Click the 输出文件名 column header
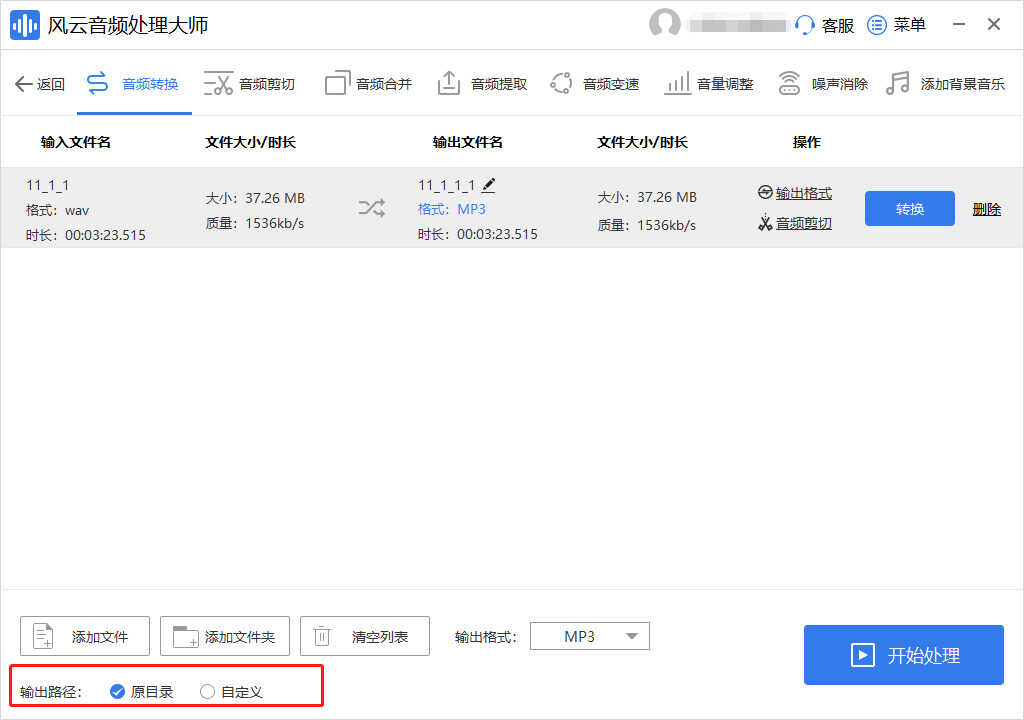 (468, 142)
